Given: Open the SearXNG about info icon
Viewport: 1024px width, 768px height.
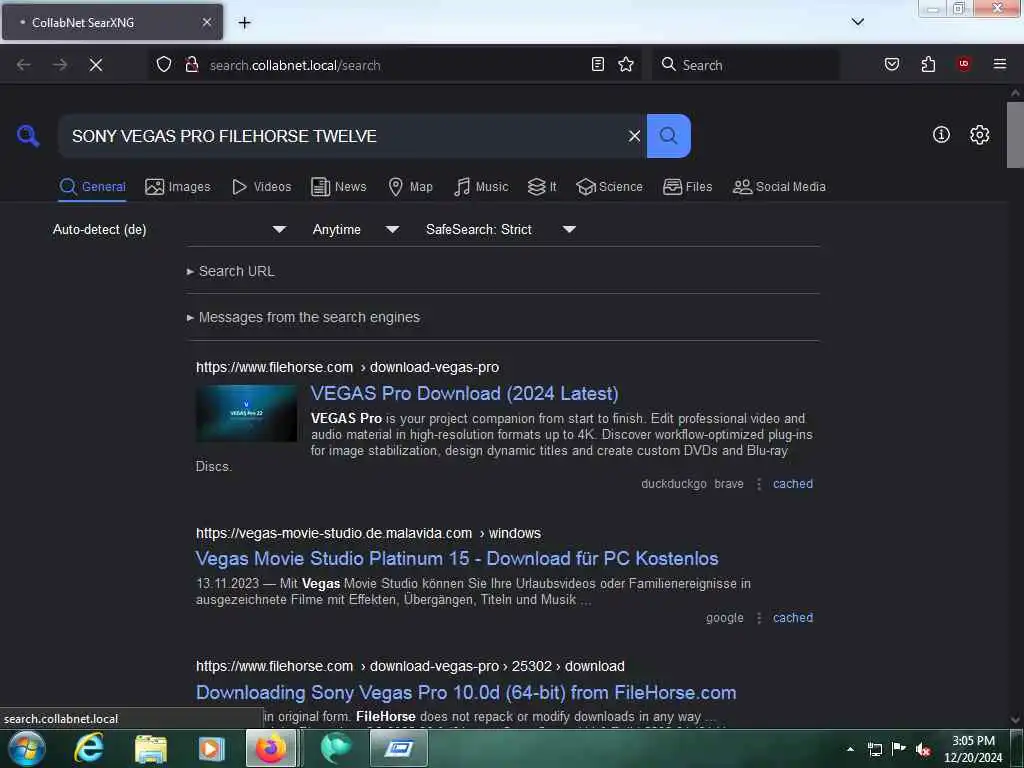Looking at the screenshot, I should pyautogui.click(x=940, y=135).
